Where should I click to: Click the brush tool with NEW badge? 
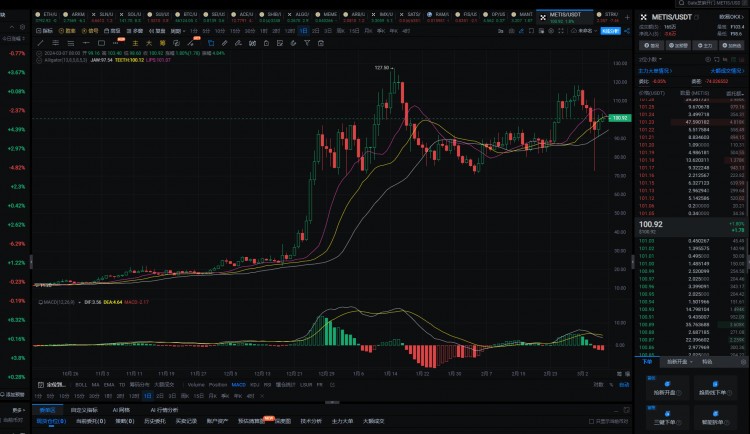[191, 43]
